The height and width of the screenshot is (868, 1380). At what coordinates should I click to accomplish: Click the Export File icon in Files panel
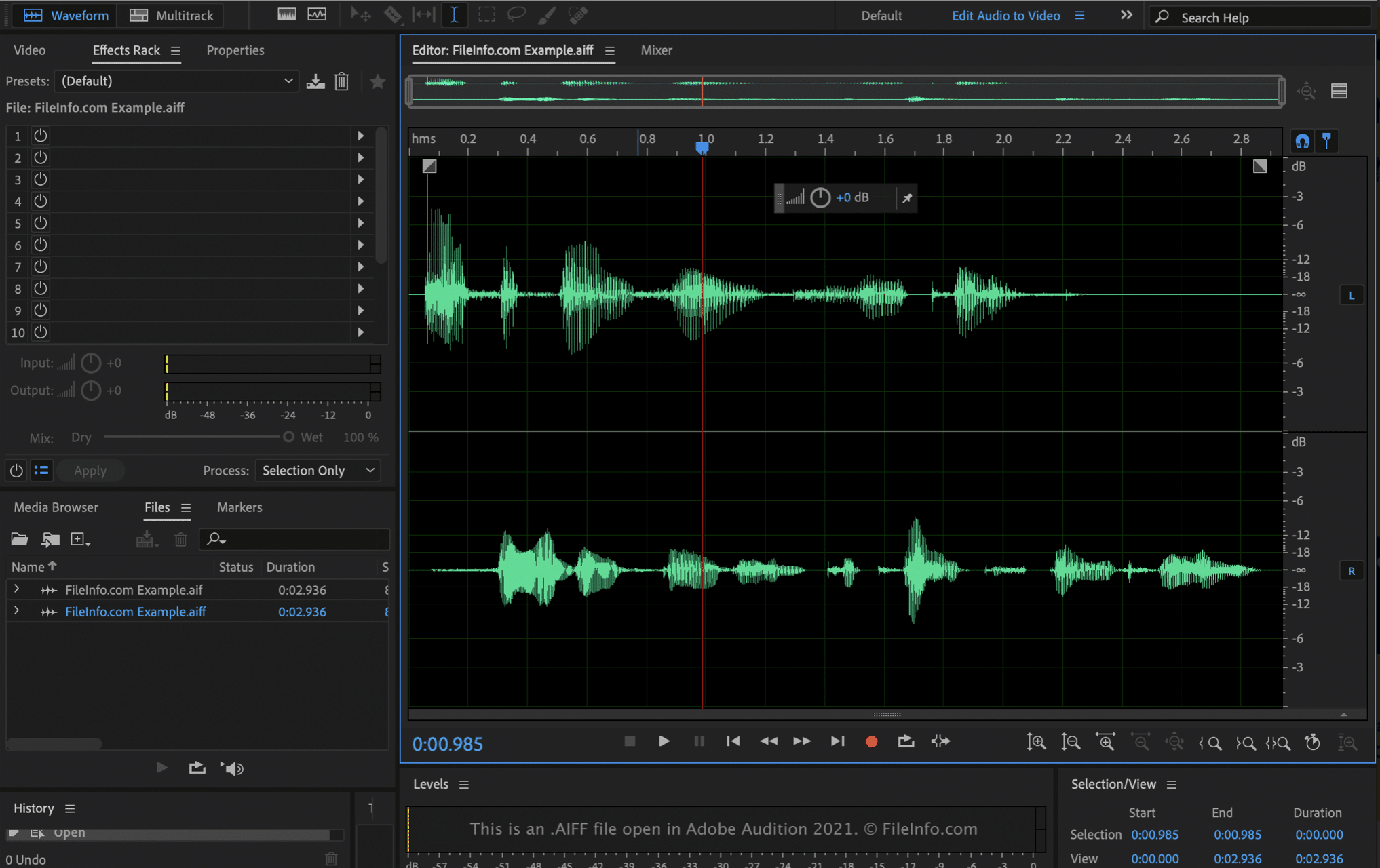145,540
